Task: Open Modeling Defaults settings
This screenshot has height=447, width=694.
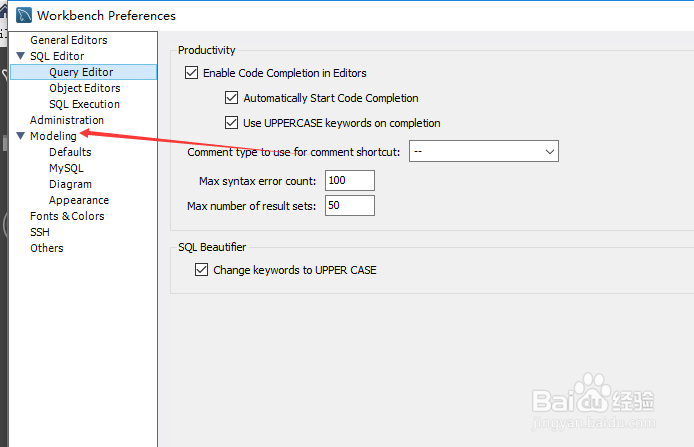Action: click(70, 152)
